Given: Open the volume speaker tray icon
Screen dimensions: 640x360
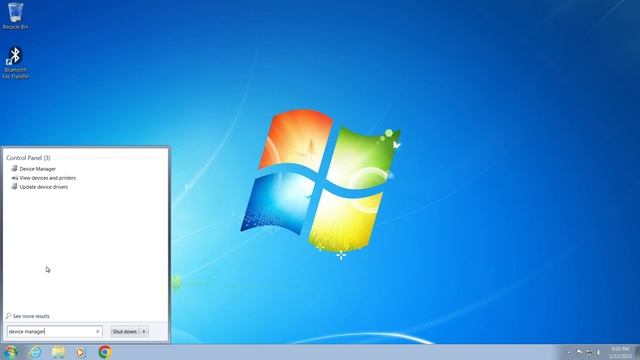Looking at the screenshot, I should [x=599, y=352].
